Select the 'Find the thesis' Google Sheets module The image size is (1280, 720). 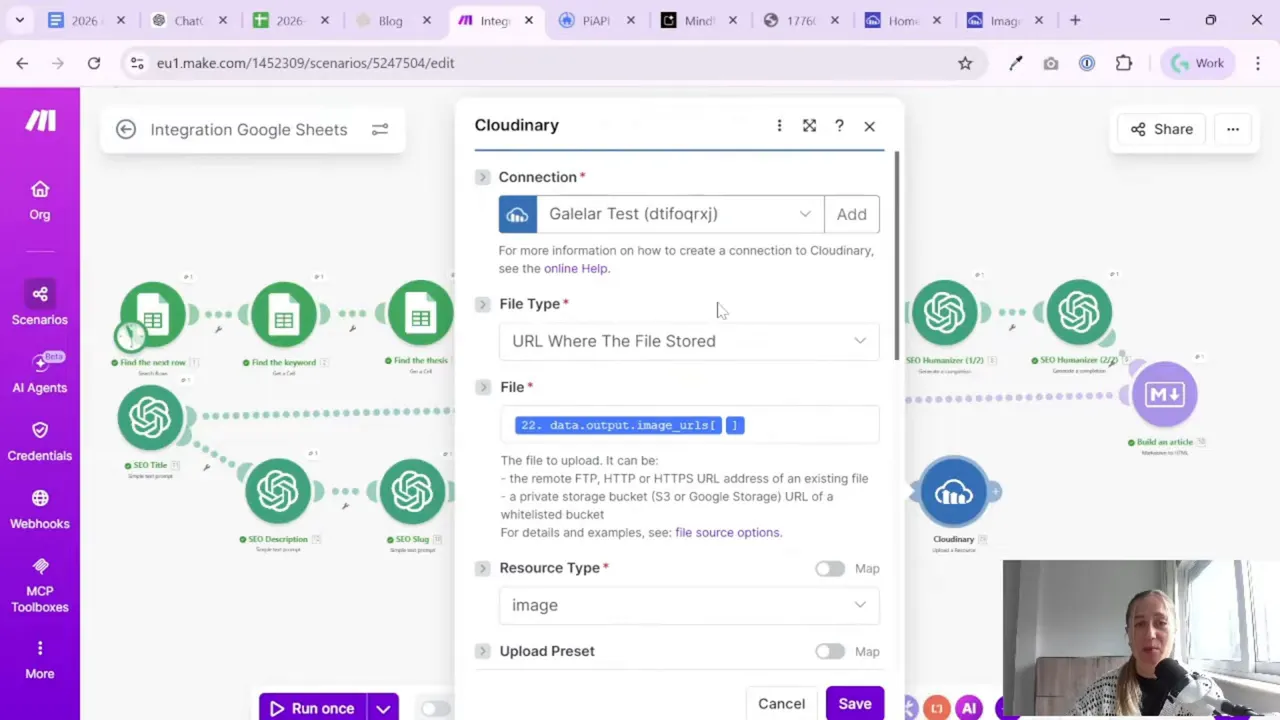pyautogui.click(x=421, y=314)
